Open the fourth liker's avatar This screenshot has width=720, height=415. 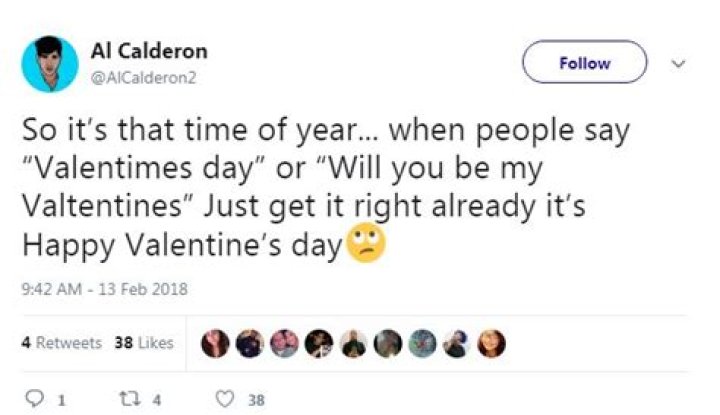319,343
